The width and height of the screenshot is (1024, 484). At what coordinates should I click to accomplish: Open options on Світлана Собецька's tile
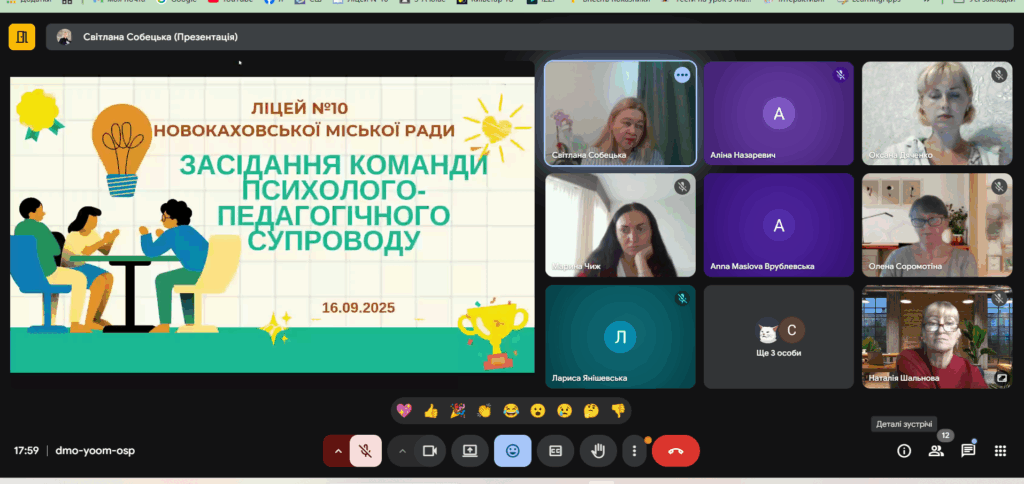(682, 75)
